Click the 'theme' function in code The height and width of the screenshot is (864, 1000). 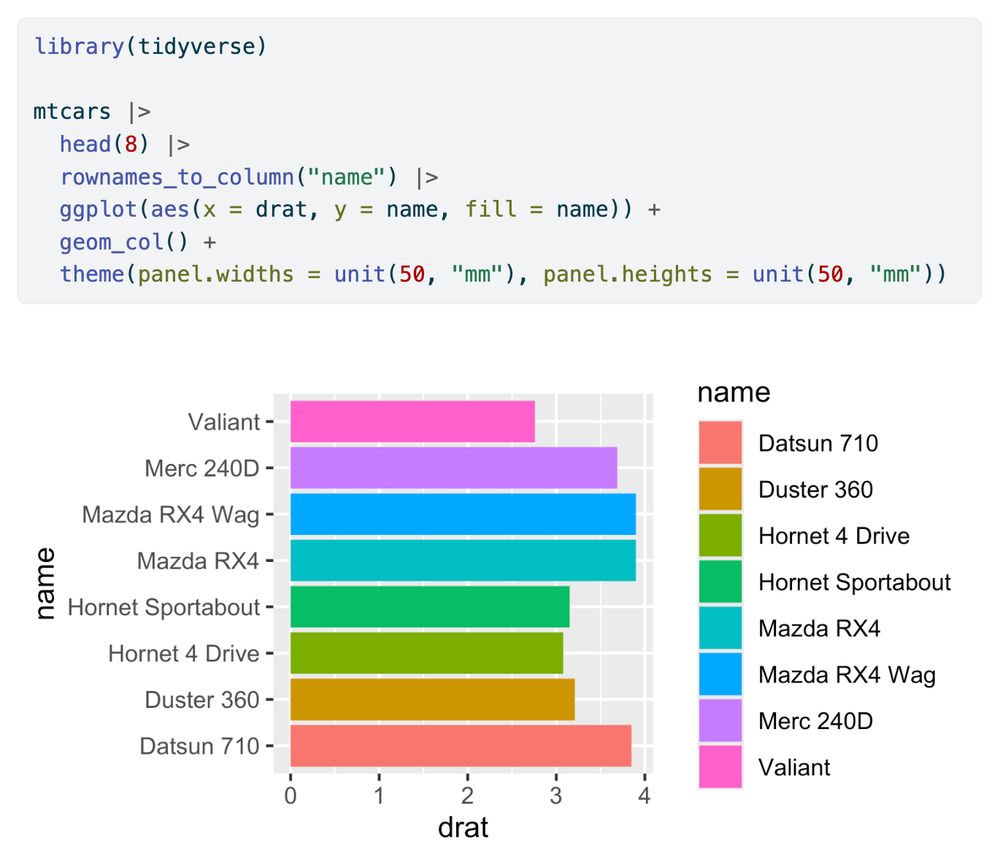pyautogui.click(x=92, y=274)
